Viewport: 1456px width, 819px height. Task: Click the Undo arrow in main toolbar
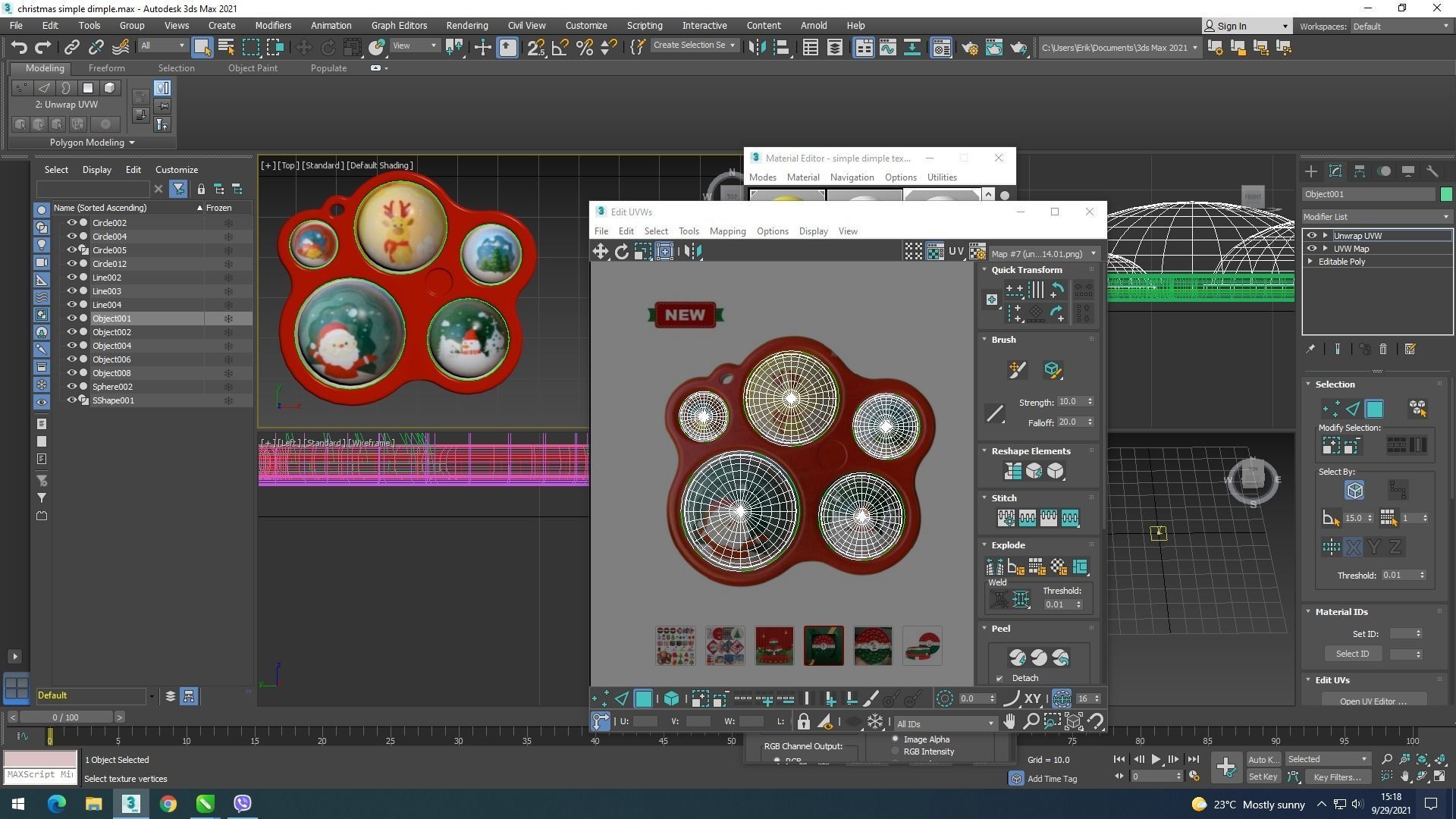[x=19, y=48]
